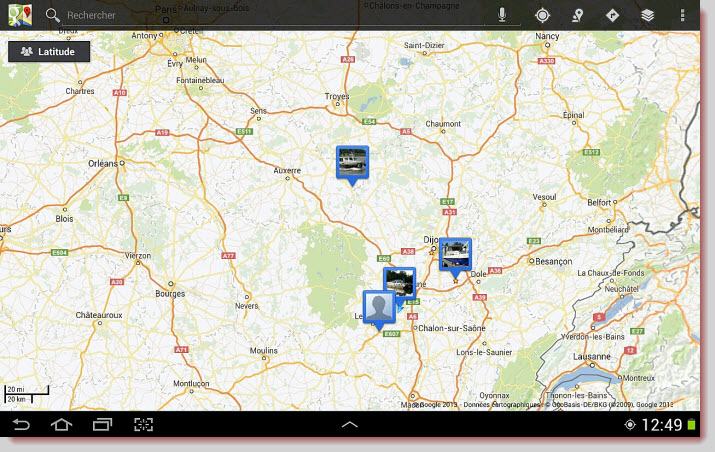
Task: Start voice search with microphone icon
Action: point(502,15)
